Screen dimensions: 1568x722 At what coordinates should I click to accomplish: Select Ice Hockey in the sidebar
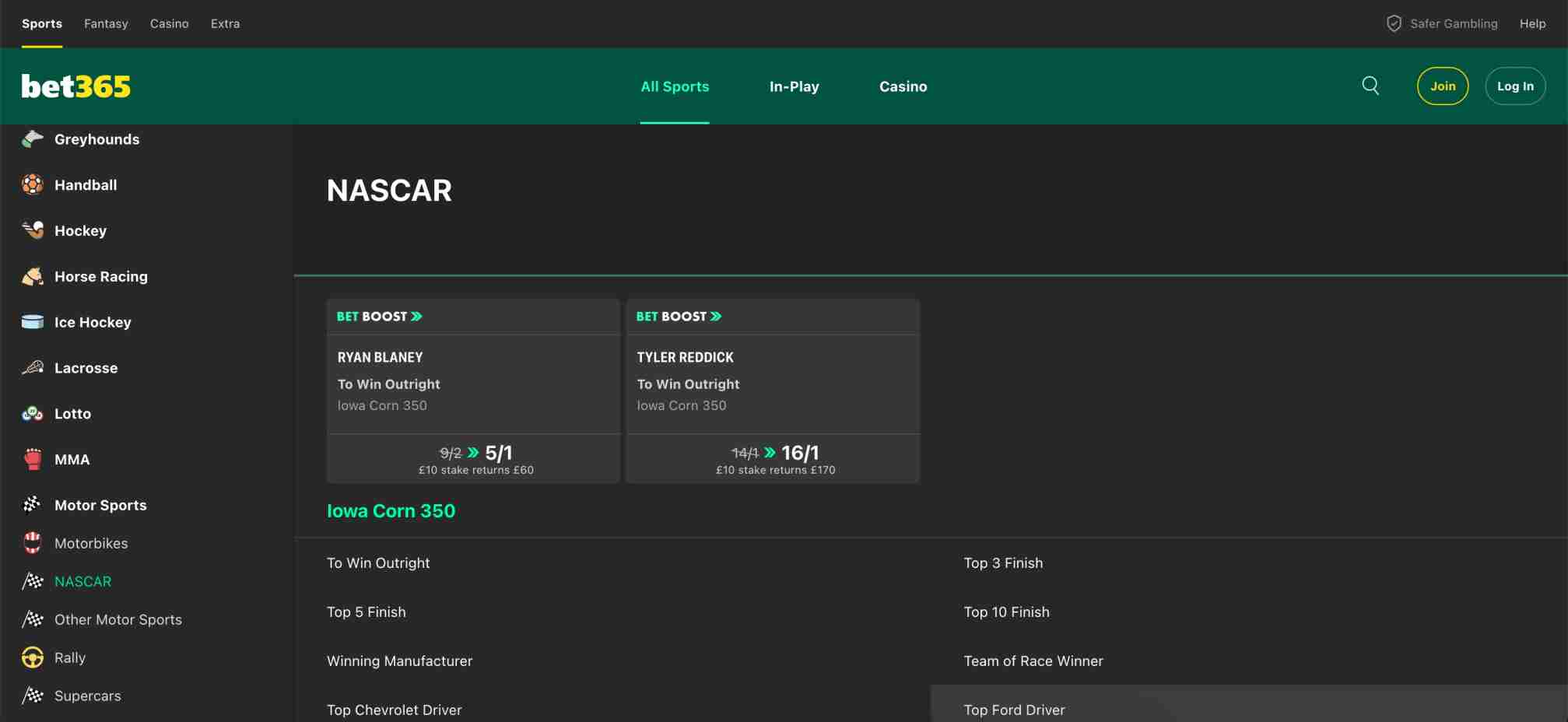(x=93, y=322)
